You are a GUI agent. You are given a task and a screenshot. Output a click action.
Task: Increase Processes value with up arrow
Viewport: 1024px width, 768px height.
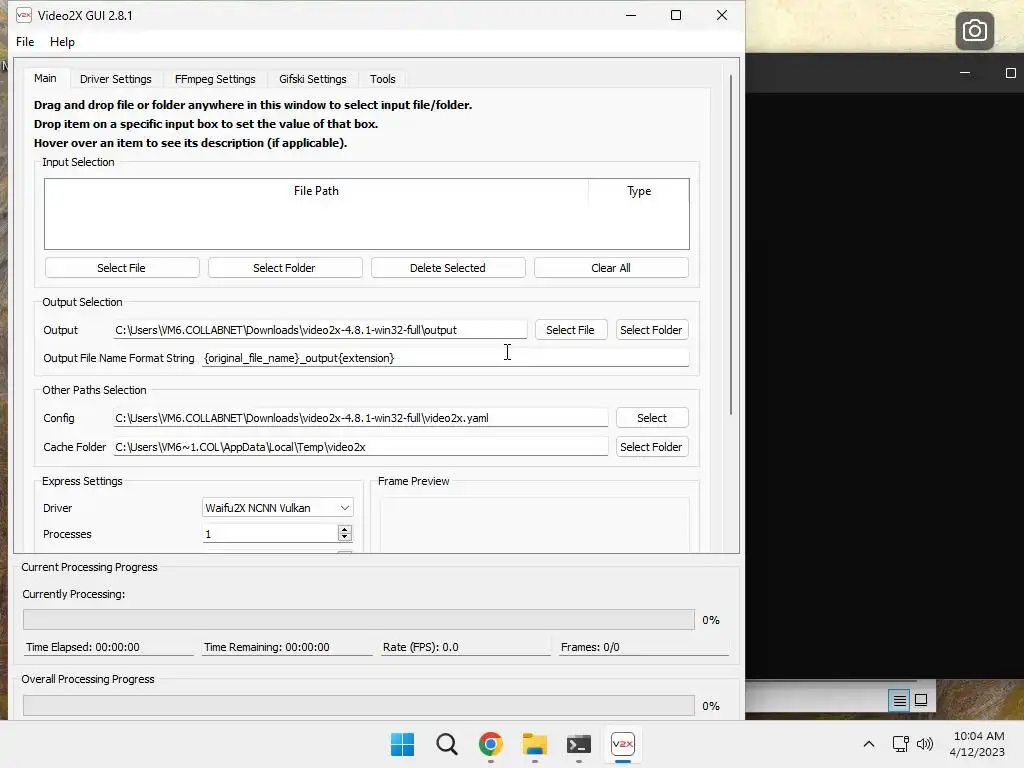click(x=345, y=529)
